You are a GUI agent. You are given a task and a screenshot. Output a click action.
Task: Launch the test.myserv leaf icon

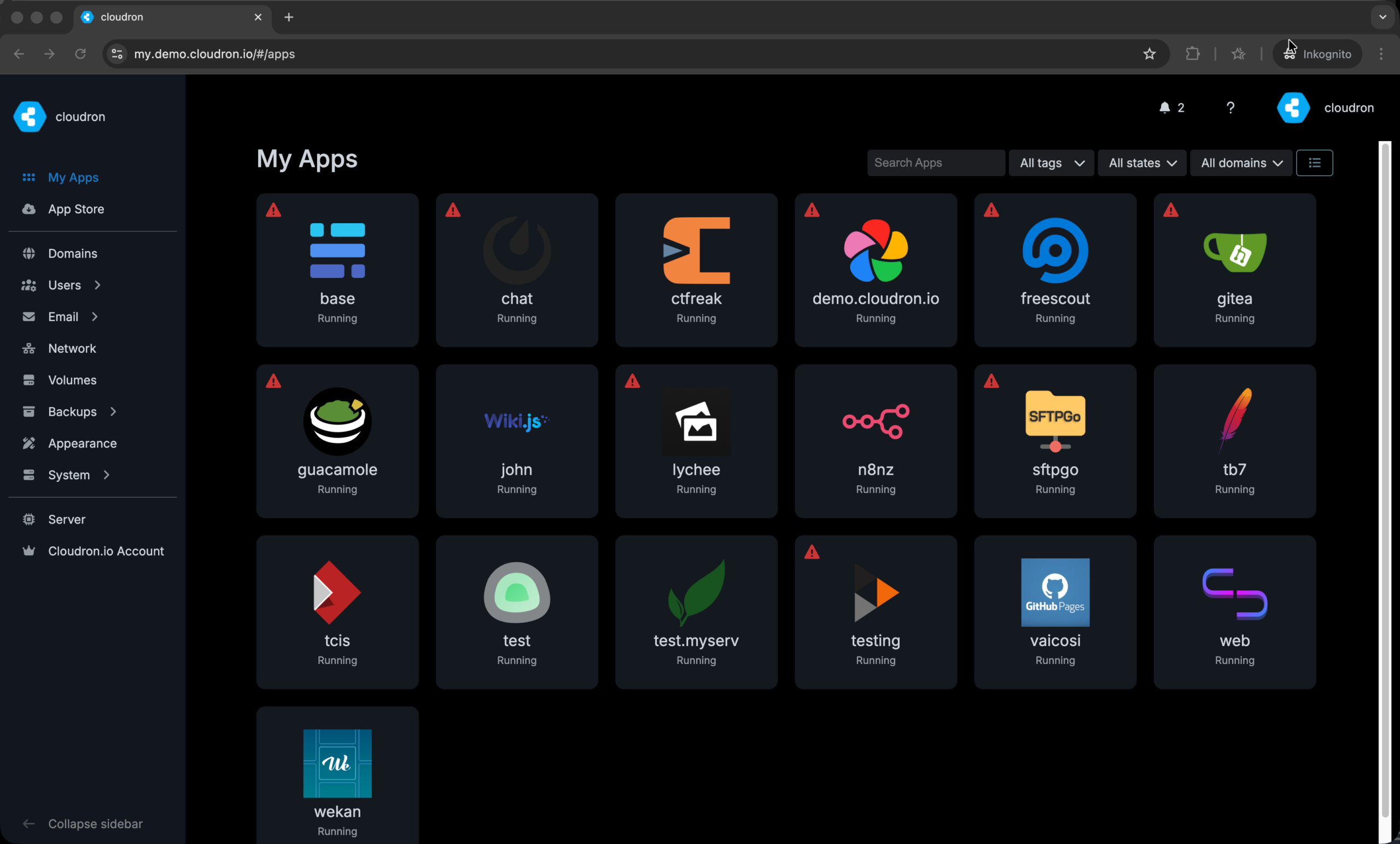[696, 592]
